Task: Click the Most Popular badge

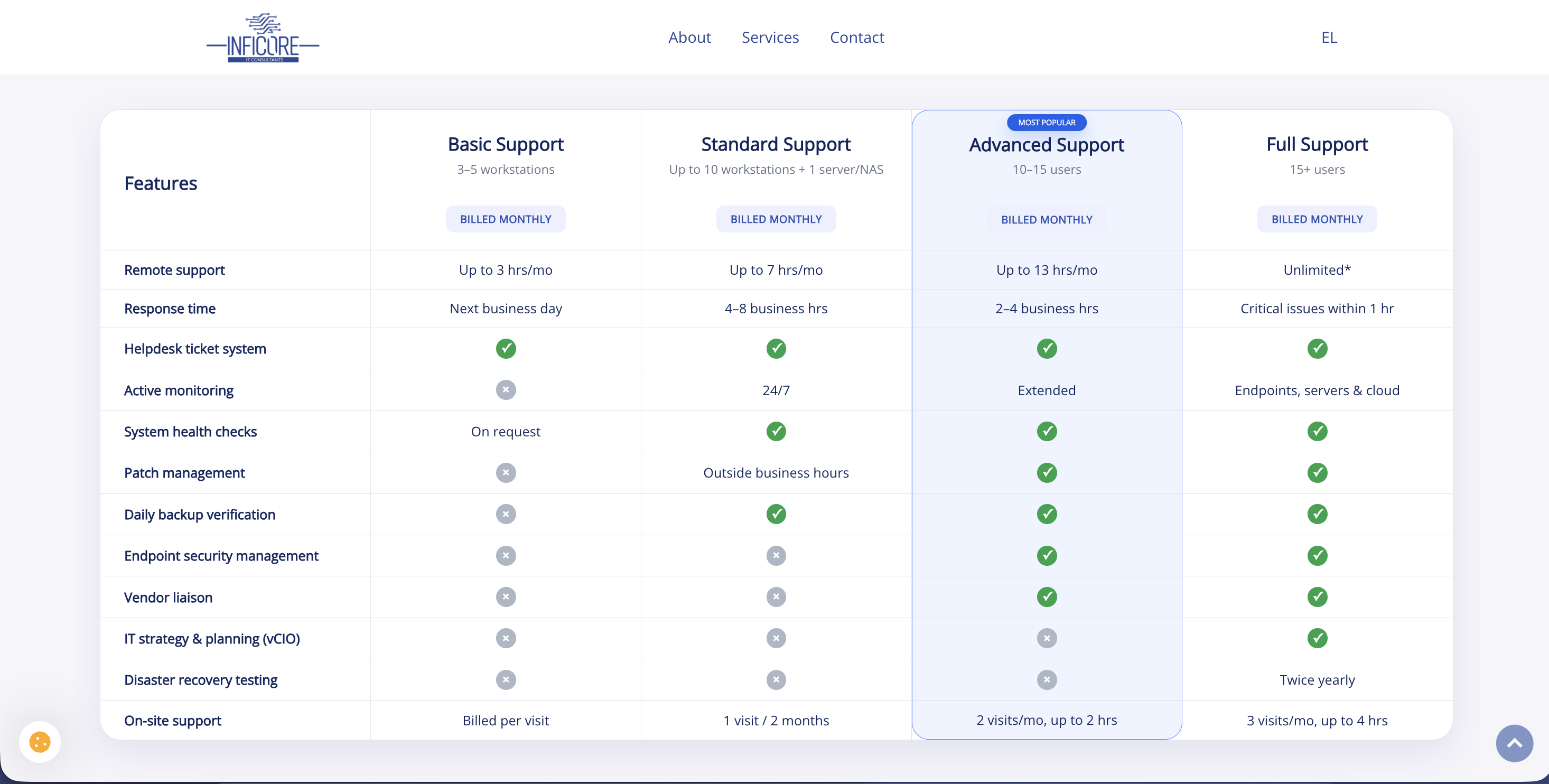Action: tap(1046, 123)
